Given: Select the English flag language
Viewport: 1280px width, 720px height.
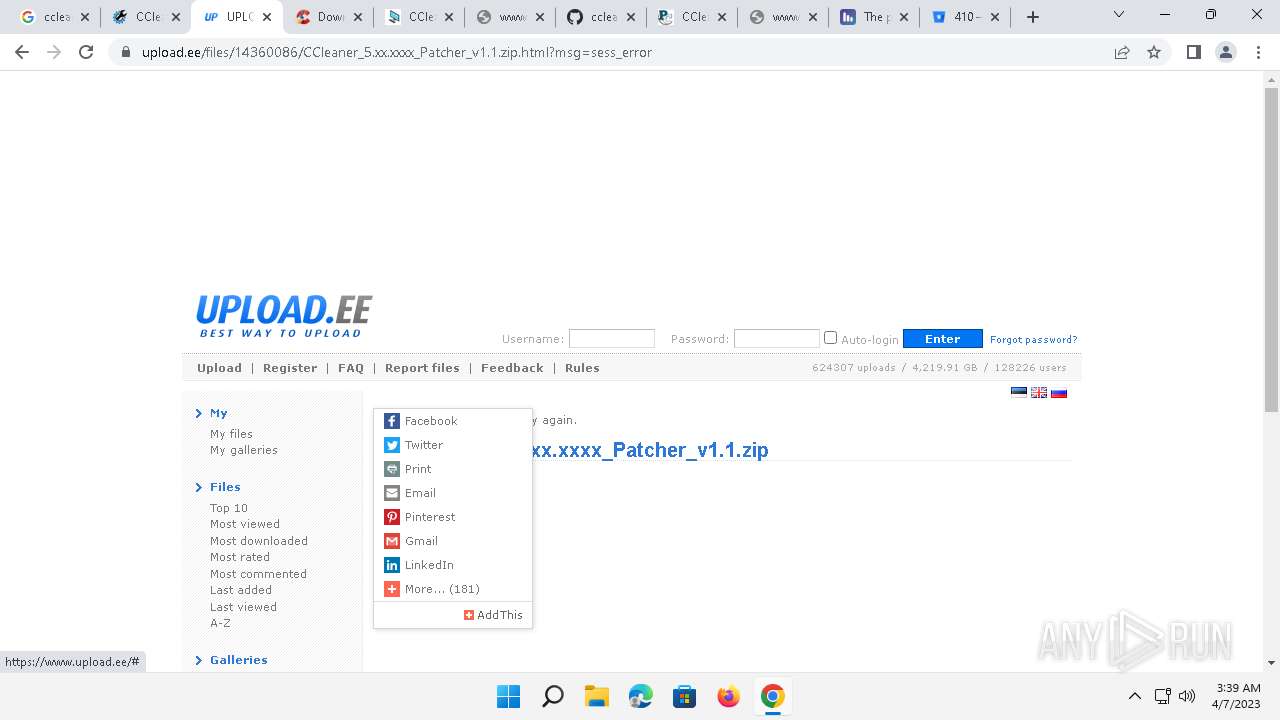Looking at the screenshot, I should coord(1039,393).
